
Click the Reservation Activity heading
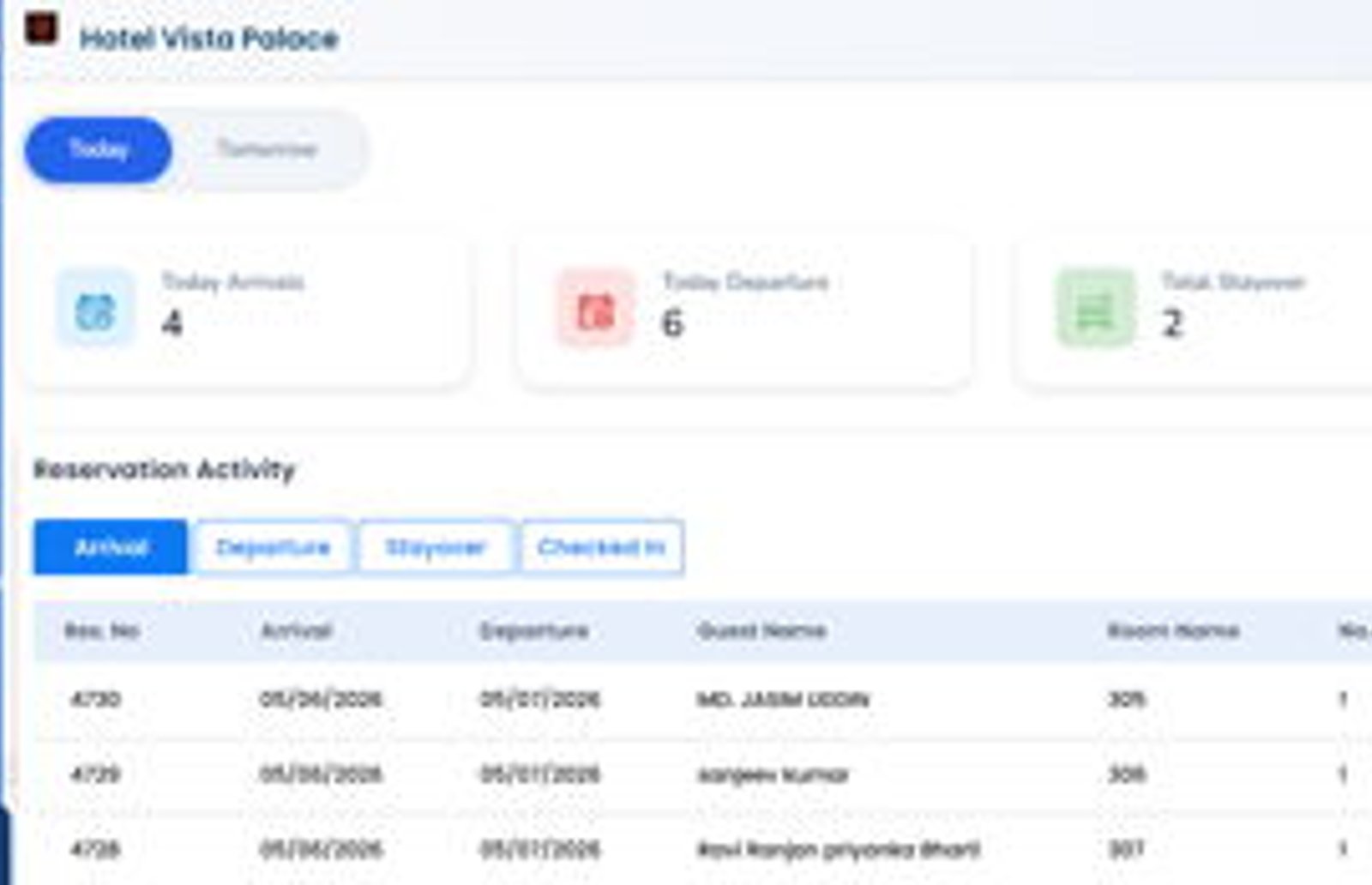(164, 469)
